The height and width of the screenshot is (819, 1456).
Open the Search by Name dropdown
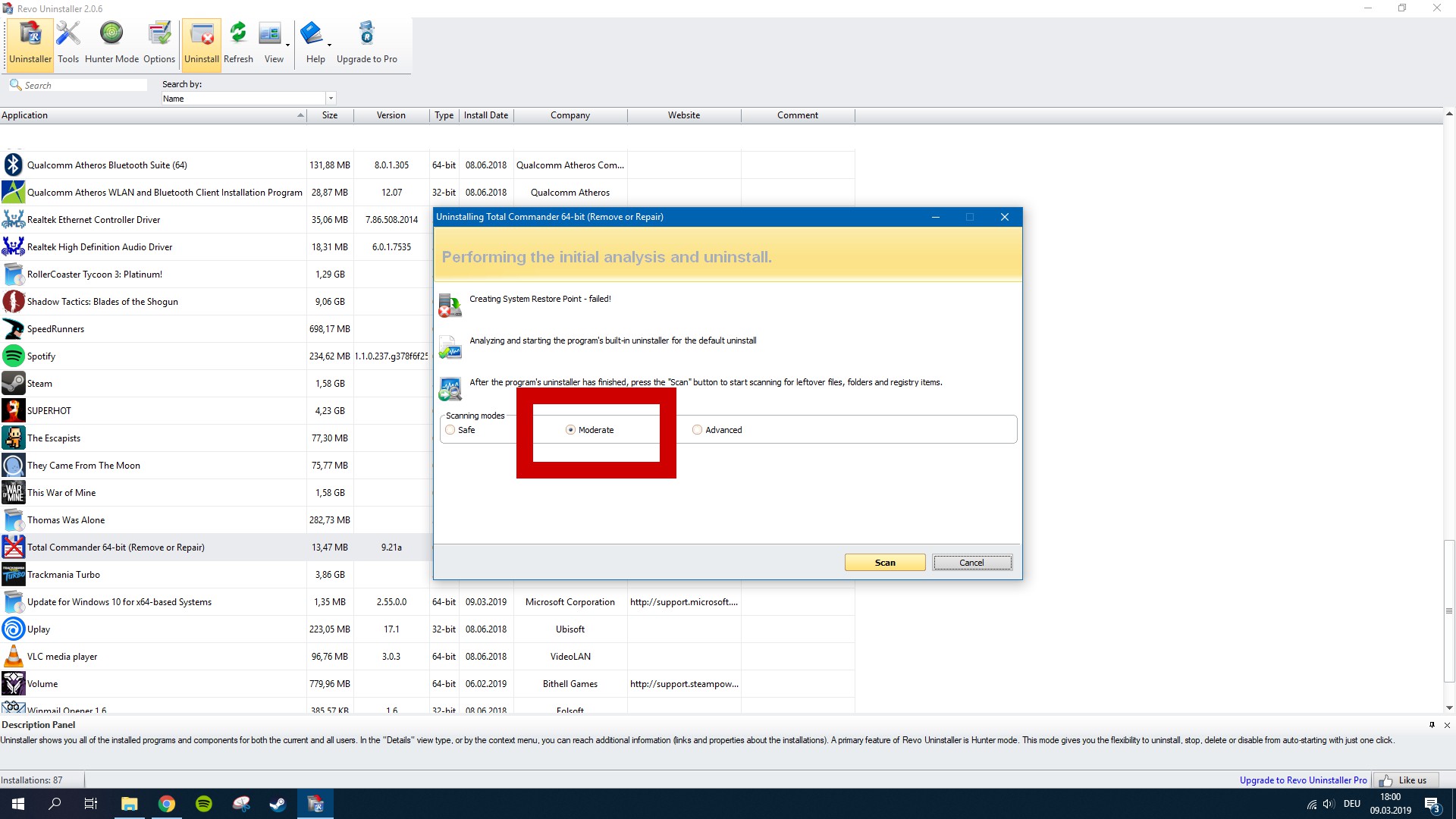[x=331, y=99]
